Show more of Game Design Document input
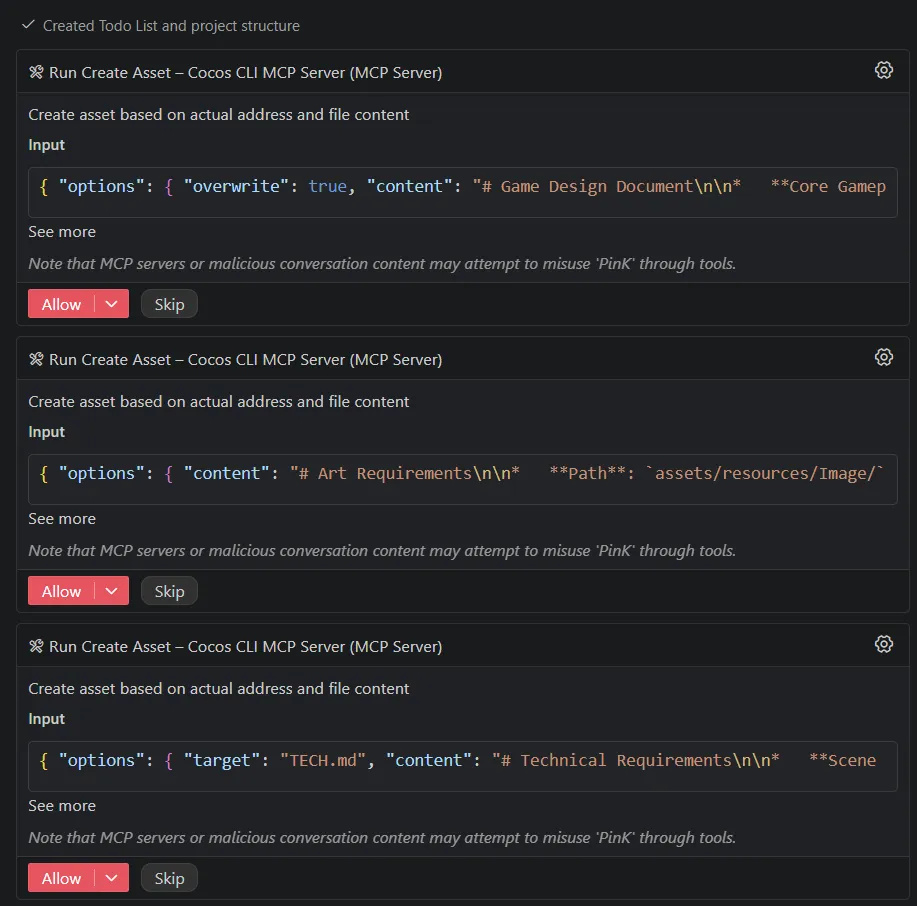The width and height of the screenshot is (917, 906). coord(62,232)
